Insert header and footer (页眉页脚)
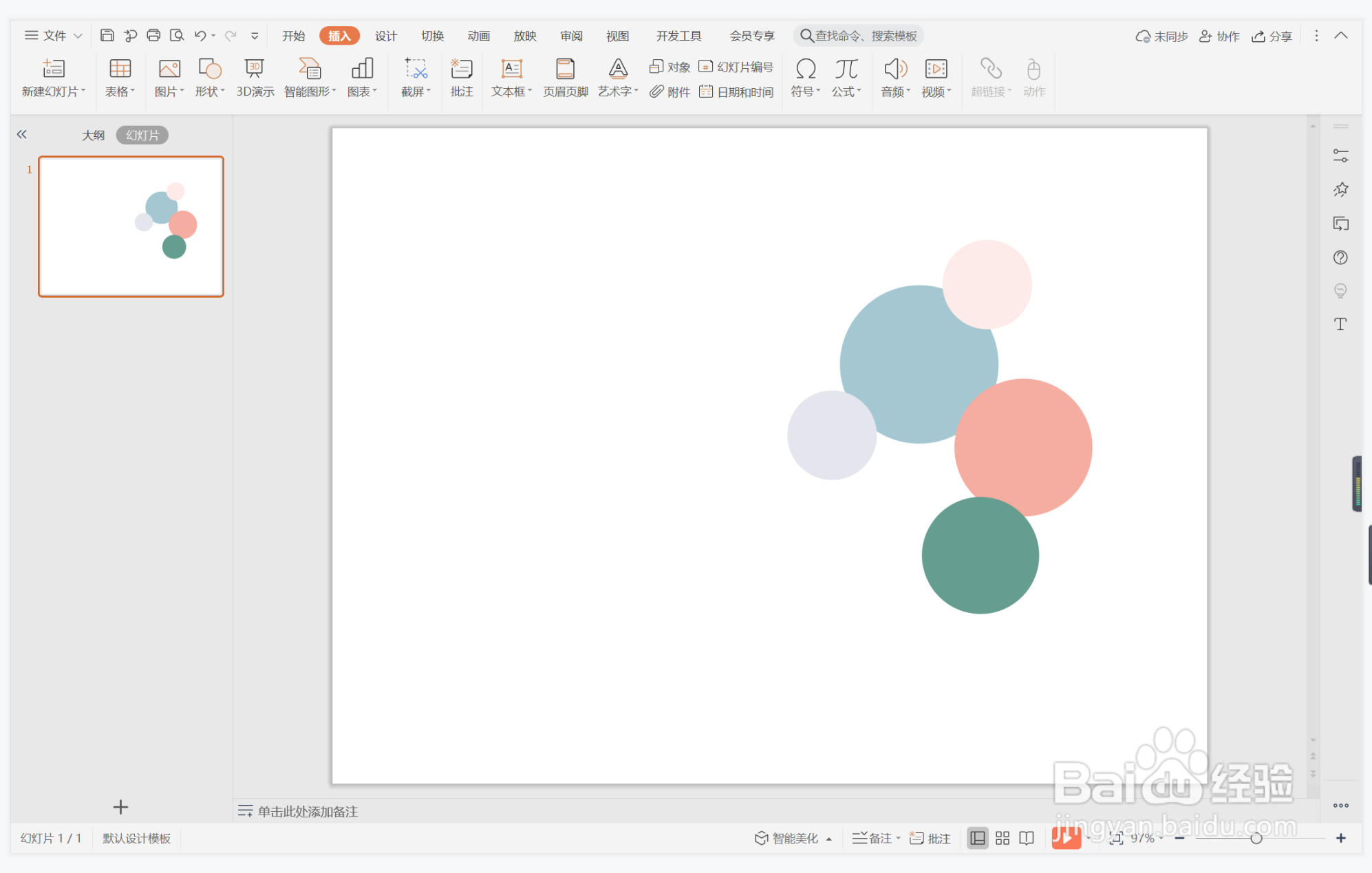The height and width of the screenshot is (873, 1372). pos(565,69)
